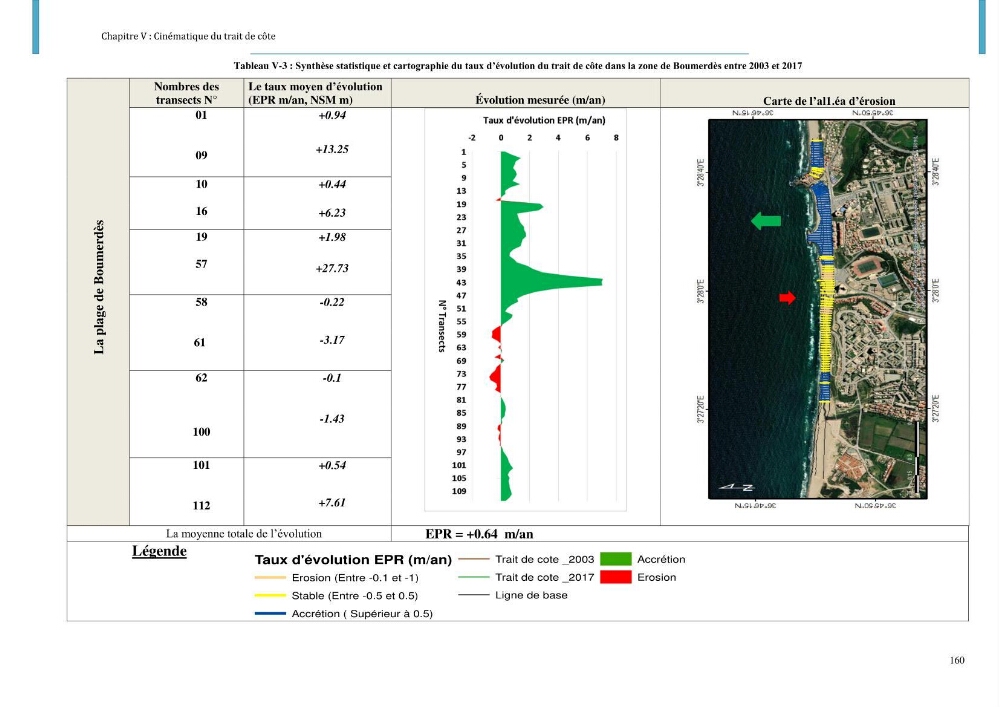1000x707 pixels.
Task: Click the rate value '-3.17'
Action: 332,340
